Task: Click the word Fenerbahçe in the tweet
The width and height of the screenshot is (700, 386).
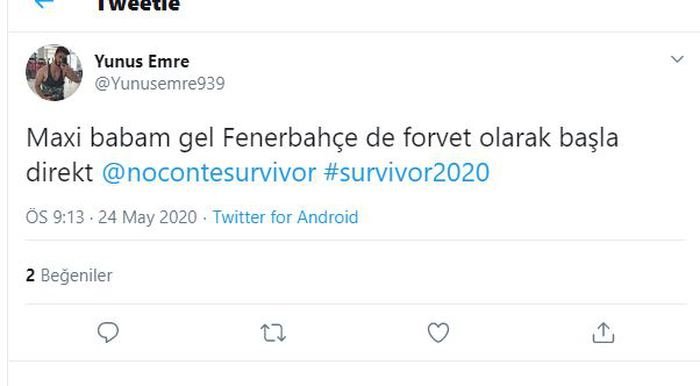Action: (290, 138)
